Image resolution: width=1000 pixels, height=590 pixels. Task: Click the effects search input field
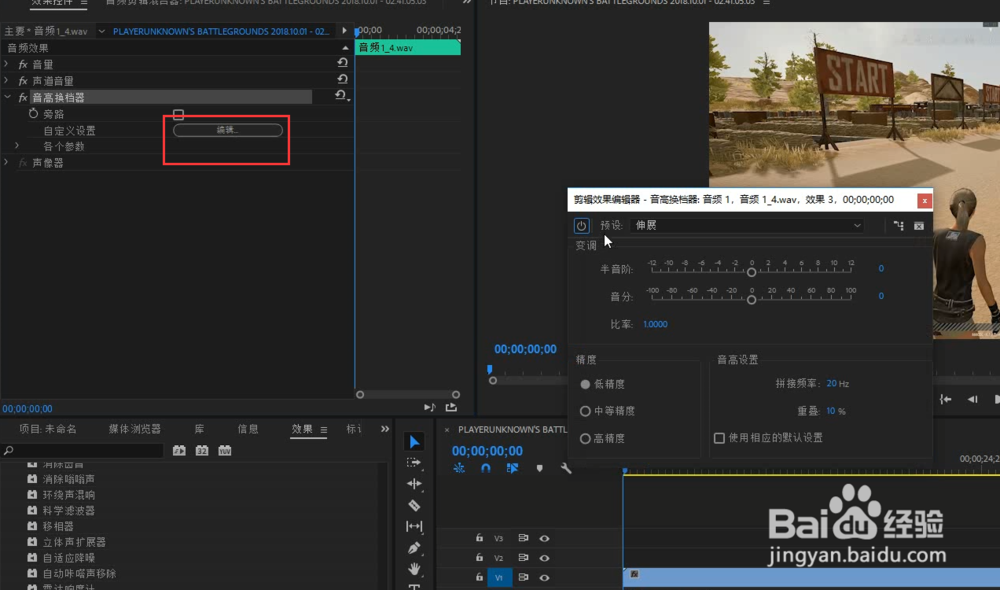(83, 450)
